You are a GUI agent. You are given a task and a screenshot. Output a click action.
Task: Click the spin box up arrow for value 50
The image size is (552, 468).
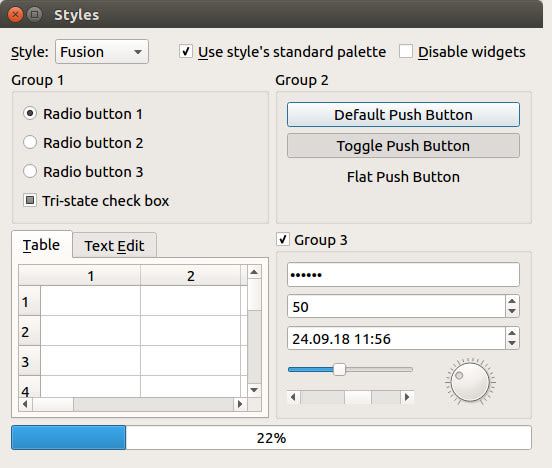click(512, 301)
